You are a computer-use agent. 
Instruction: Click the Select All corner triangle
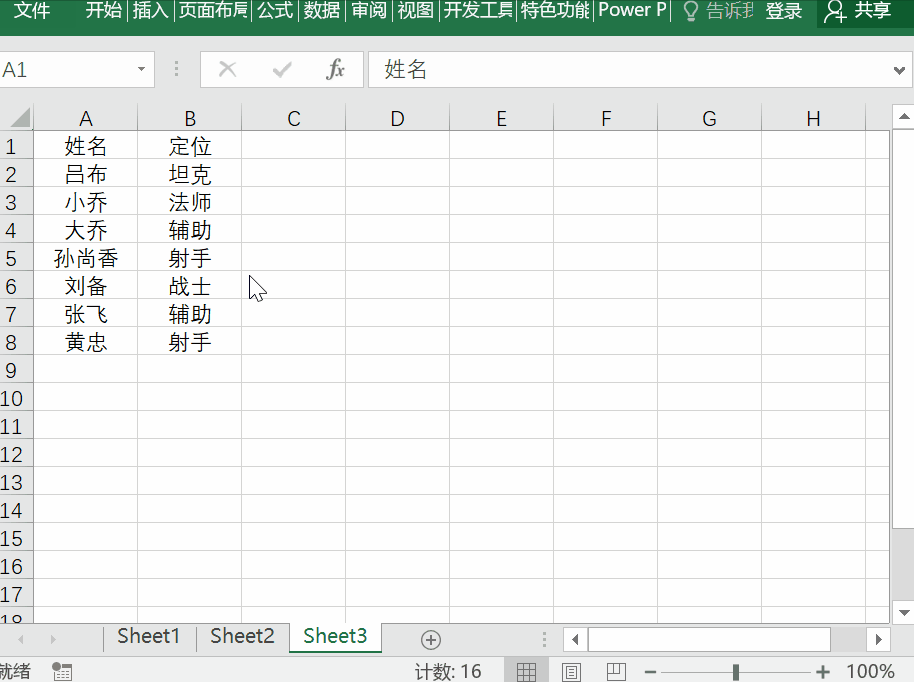tap(20, 118)
